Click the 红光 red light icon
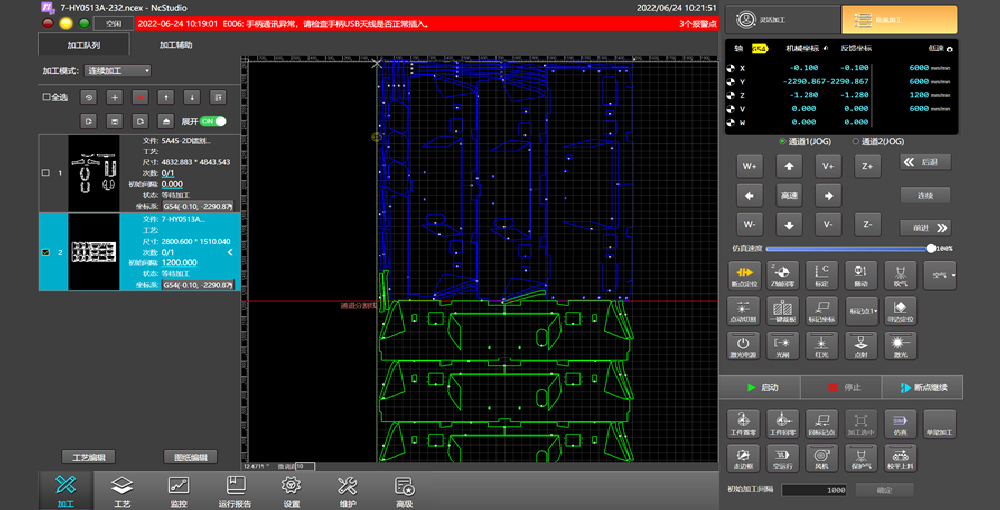 pos(822,346)
